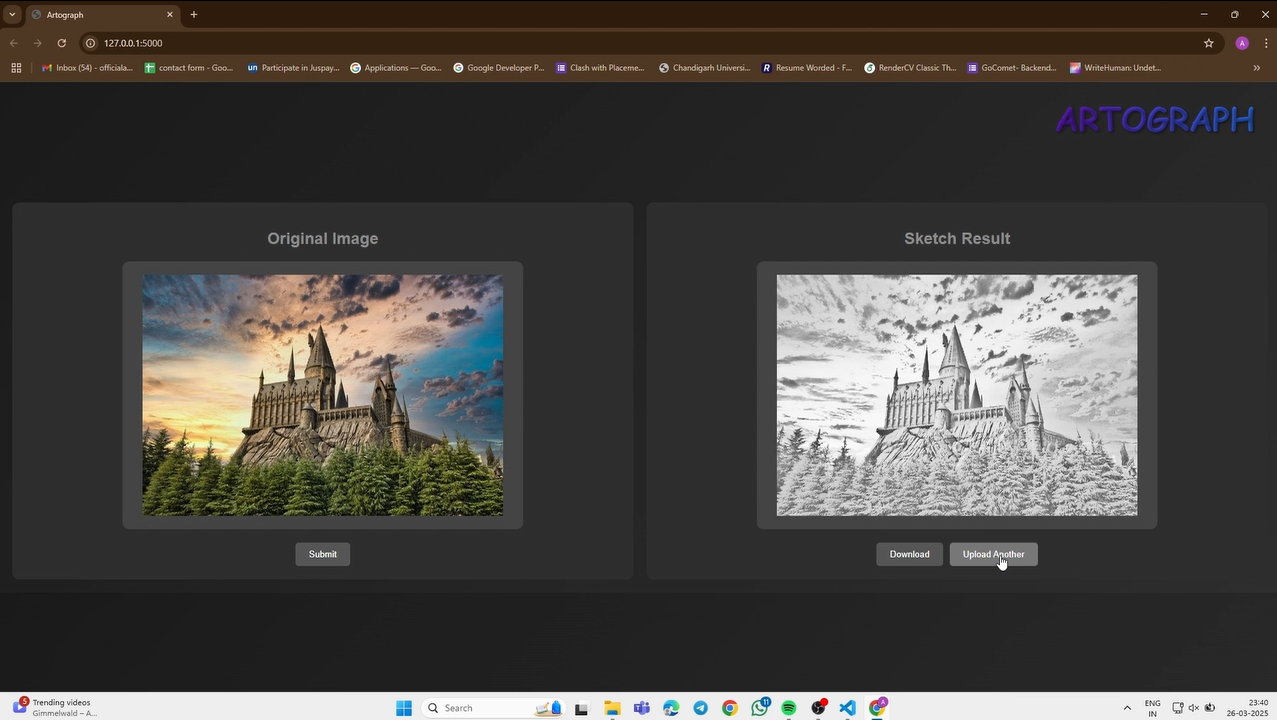Click the original castle image thumbnail
1277x720 pixels.
click(322, 395)
